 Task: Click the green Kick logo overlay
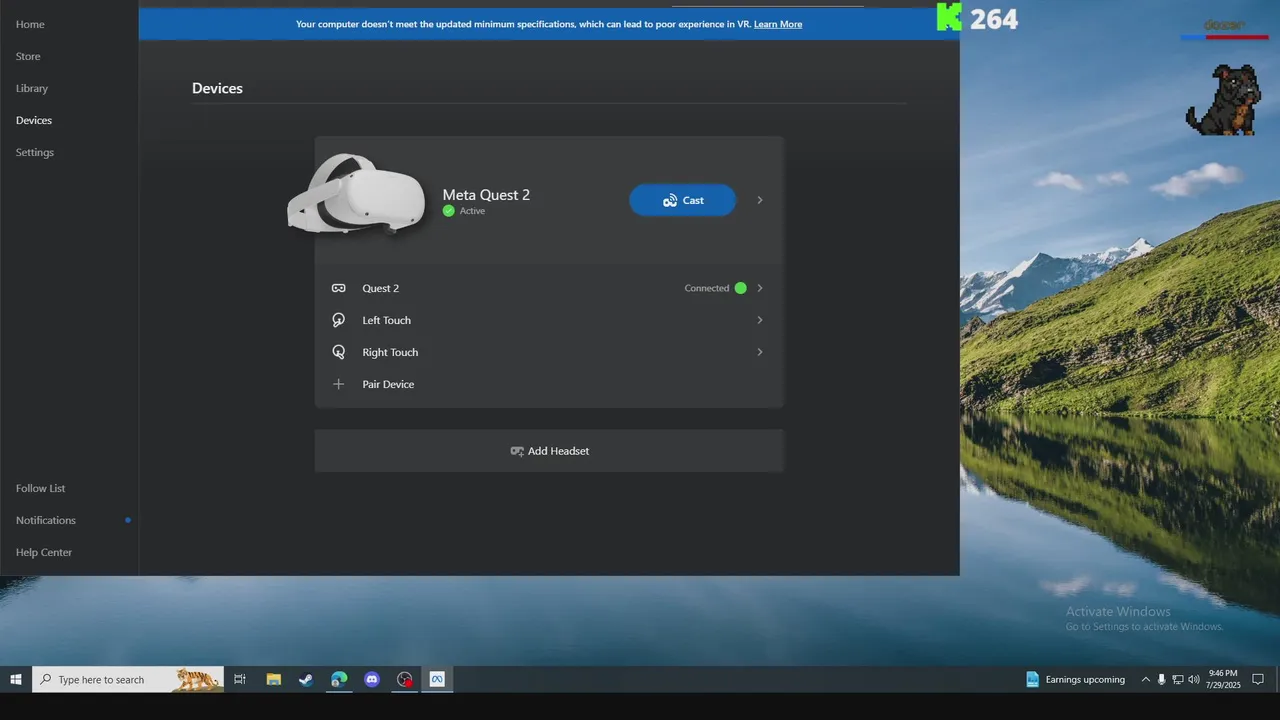[949, 17]
